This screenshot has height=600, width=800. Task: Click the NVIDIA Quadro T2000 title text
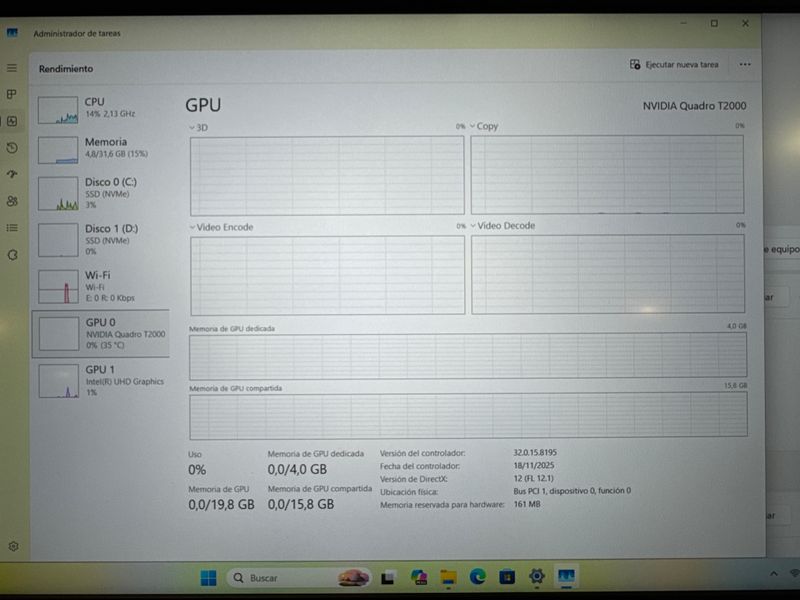point(694,106)
